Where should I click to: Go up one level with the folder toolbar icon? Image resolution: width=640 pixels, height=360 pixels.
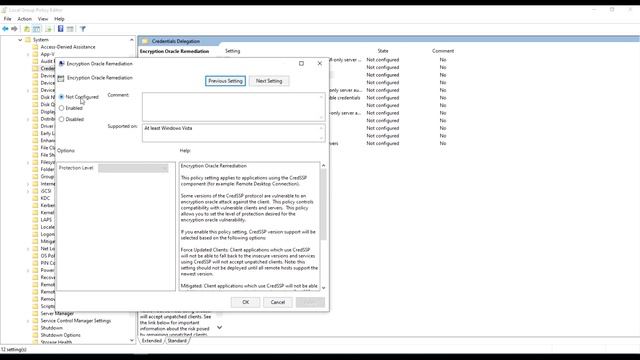coord(27,29)
